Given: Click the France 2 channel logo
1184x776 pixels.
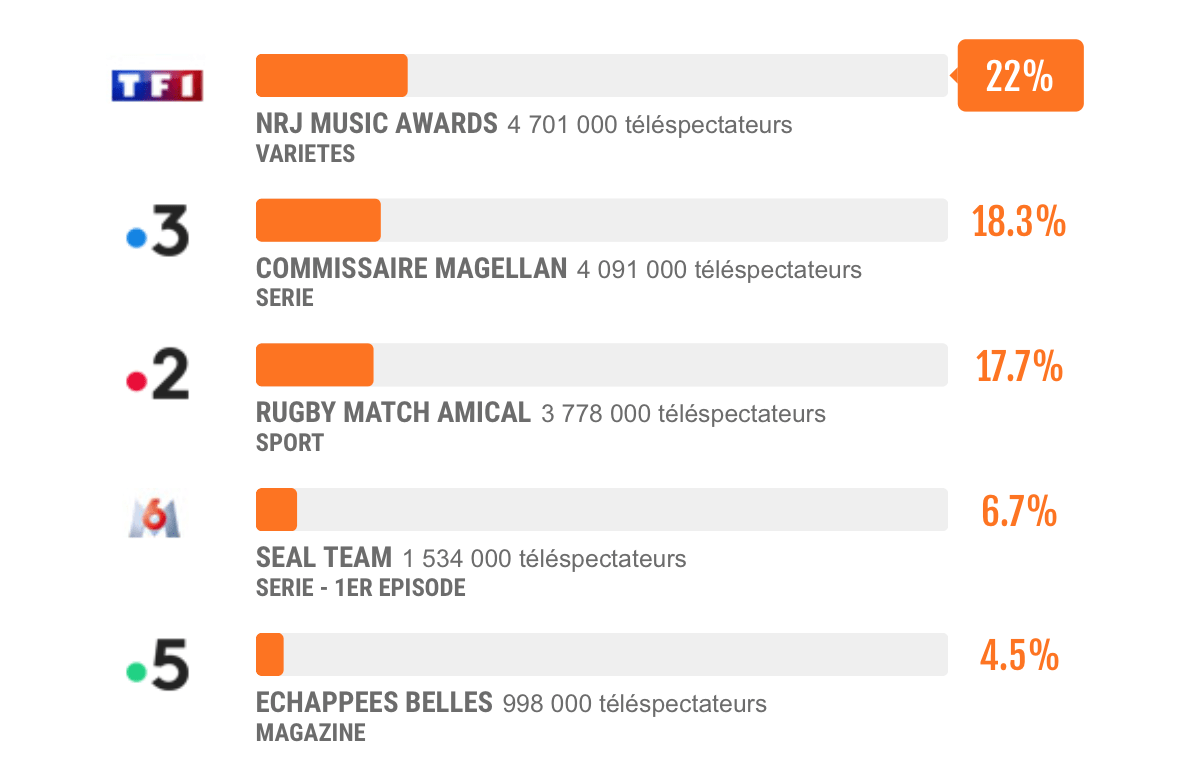Looking at the screenshot, I should pos(157,374).
